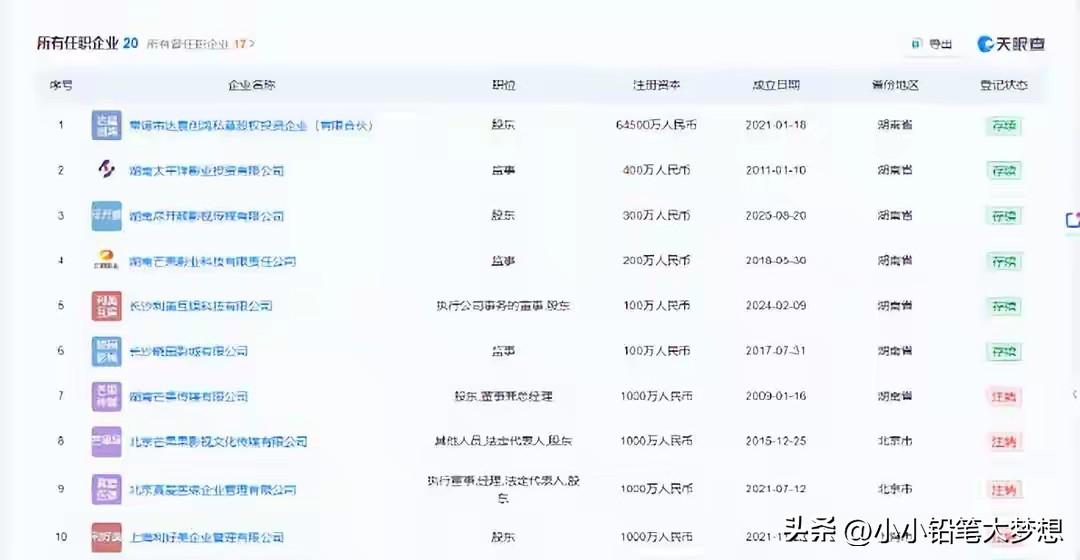Select the 所有任职企业 20 heading tab
This screenshot has height=560, width=1080.
[87, 43]
